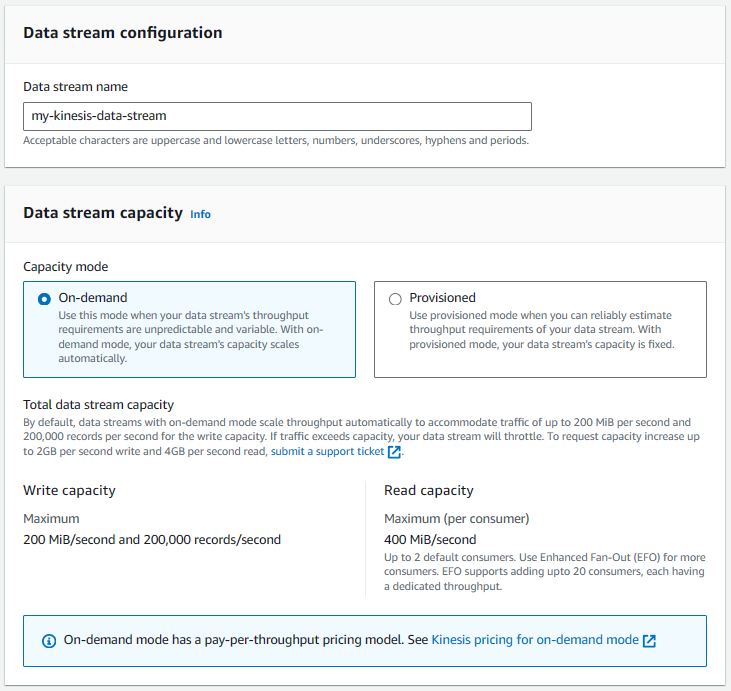Select the Provisioned capacity mode radio button
The image size is (731, 691).
click(395, 299)
